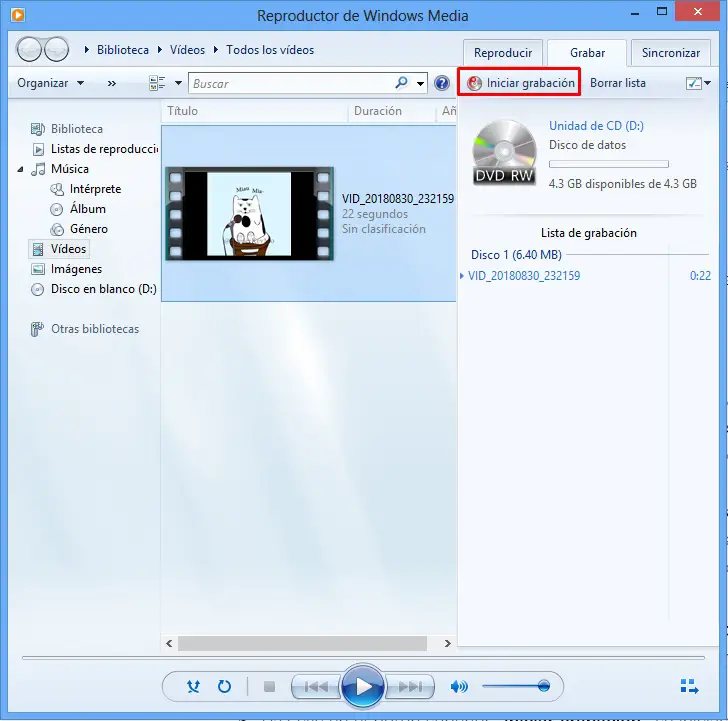Click Iniciar grabación to start burning
Viewport: 728px width, 721px height.
[520, 83]
